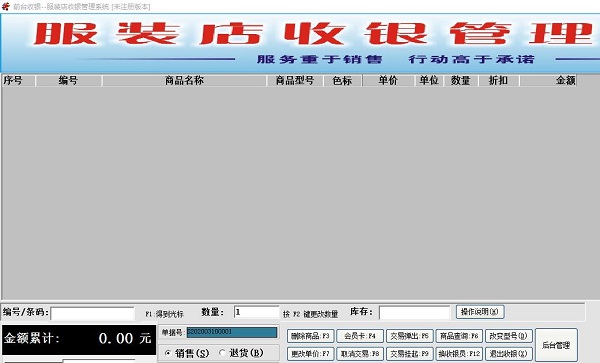This screenshot has height=363, width=600.
Task: Click the 序号 column header
Action: click(18, 81)
